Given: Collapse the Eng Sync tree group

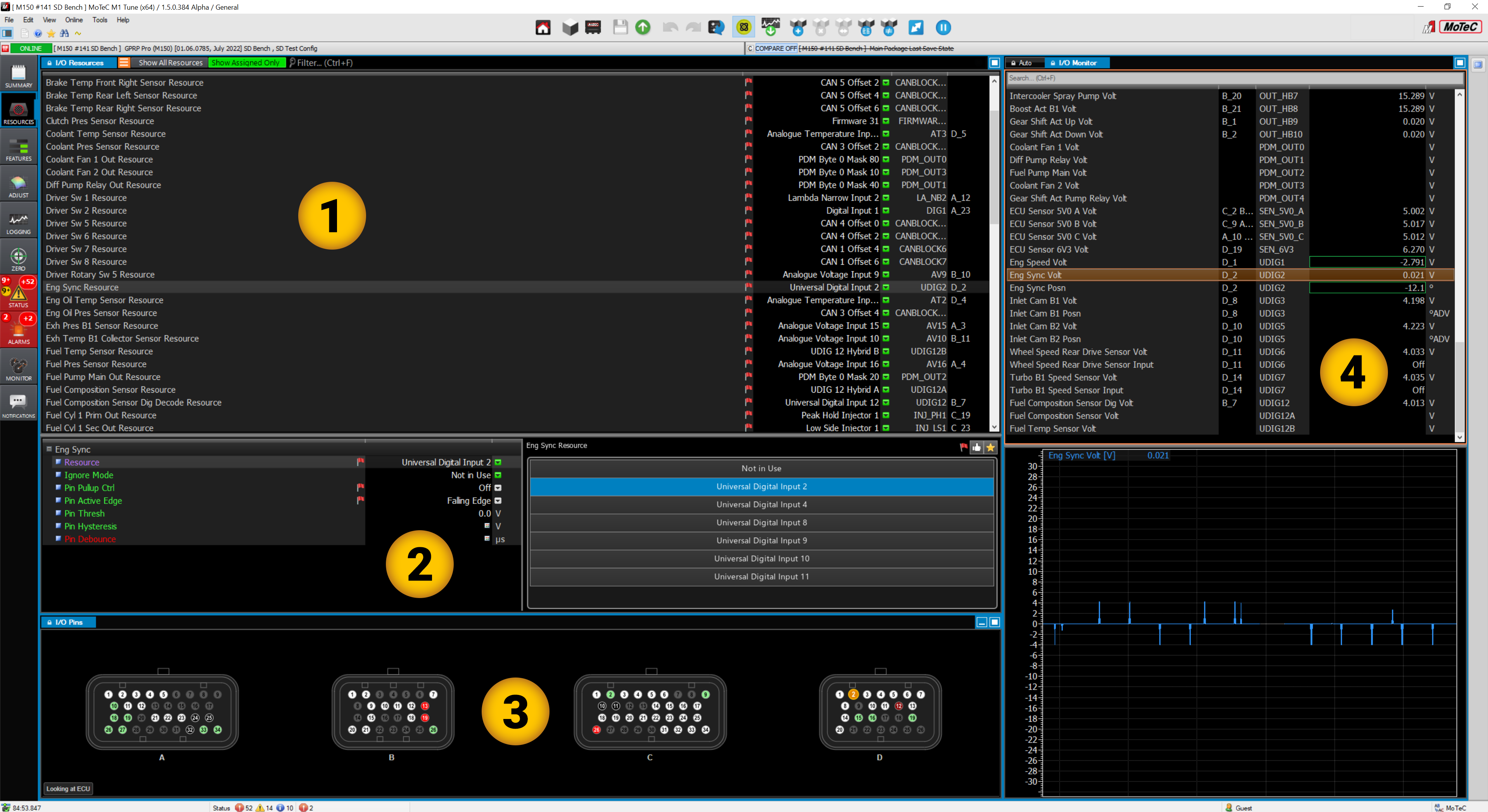Looking at the screenshot, I should (x=49, y=449).
